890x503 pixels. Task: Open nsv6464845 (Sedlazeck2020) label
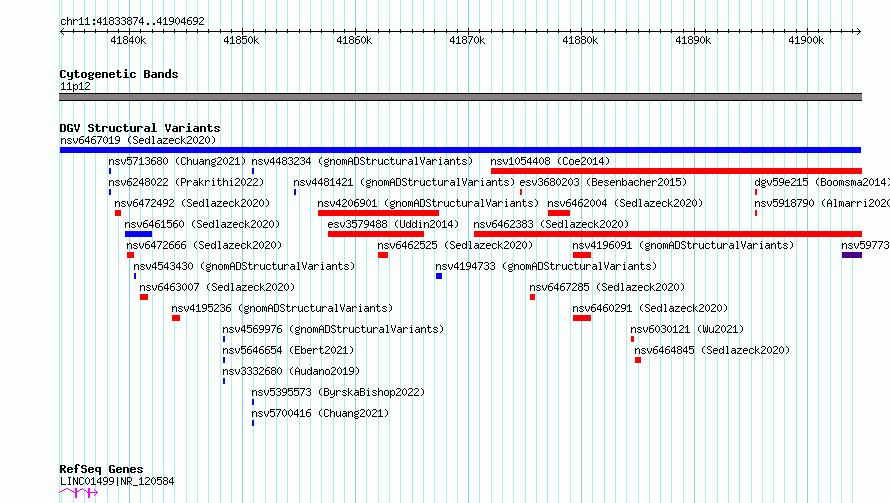coord(712,350)
